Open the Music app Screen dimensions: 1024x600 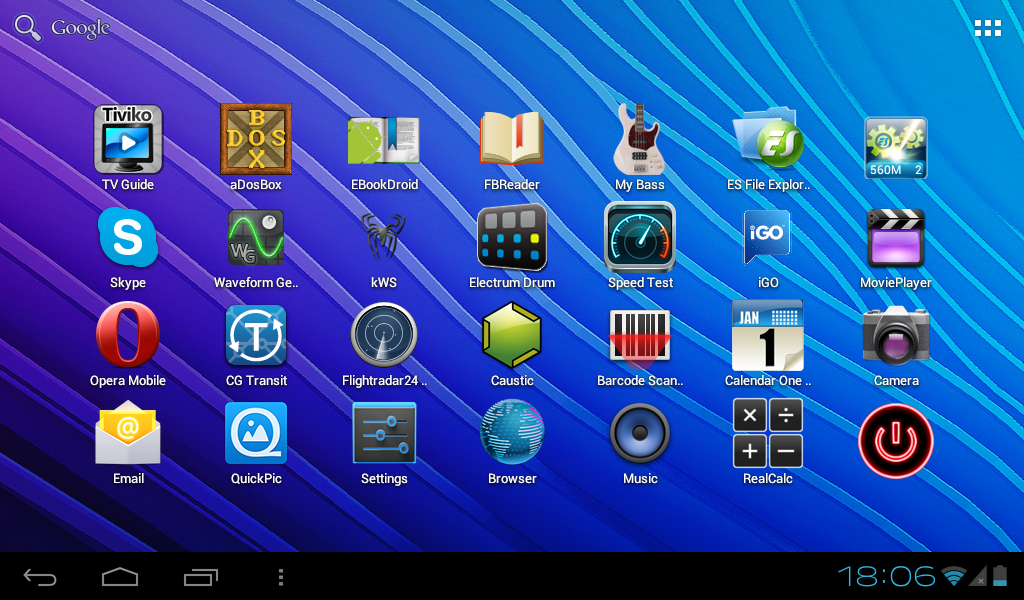tap(640, 433)
